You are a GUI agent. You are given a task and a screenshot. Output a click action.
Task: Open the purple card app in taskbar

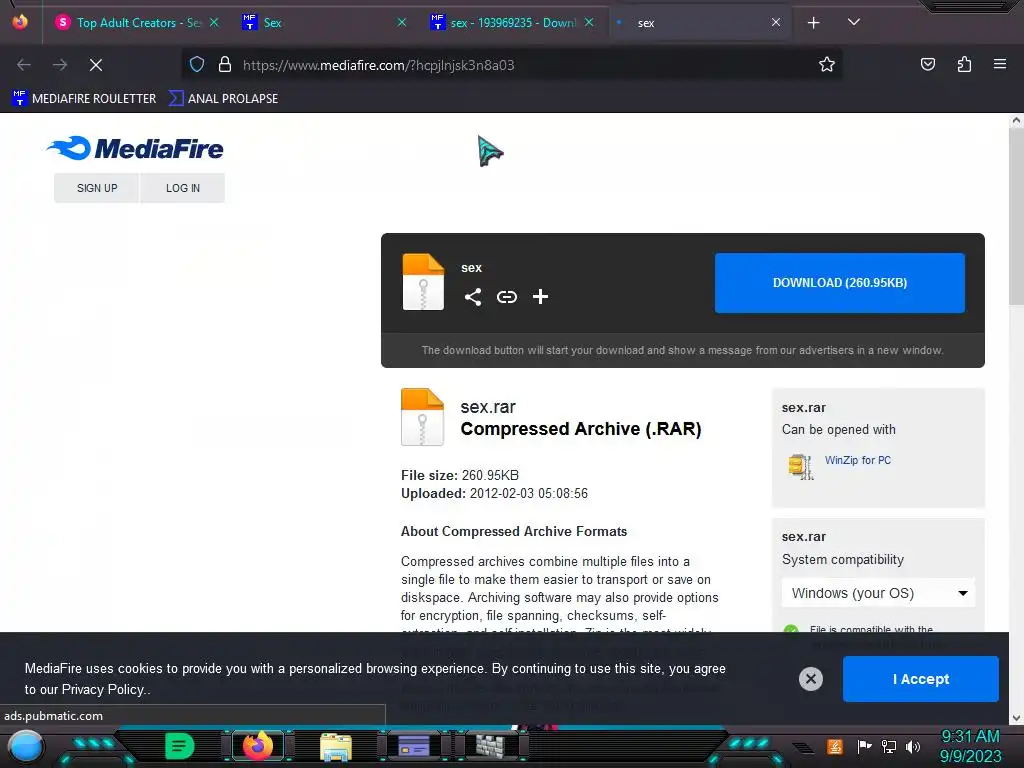click(x=413, y=746)
